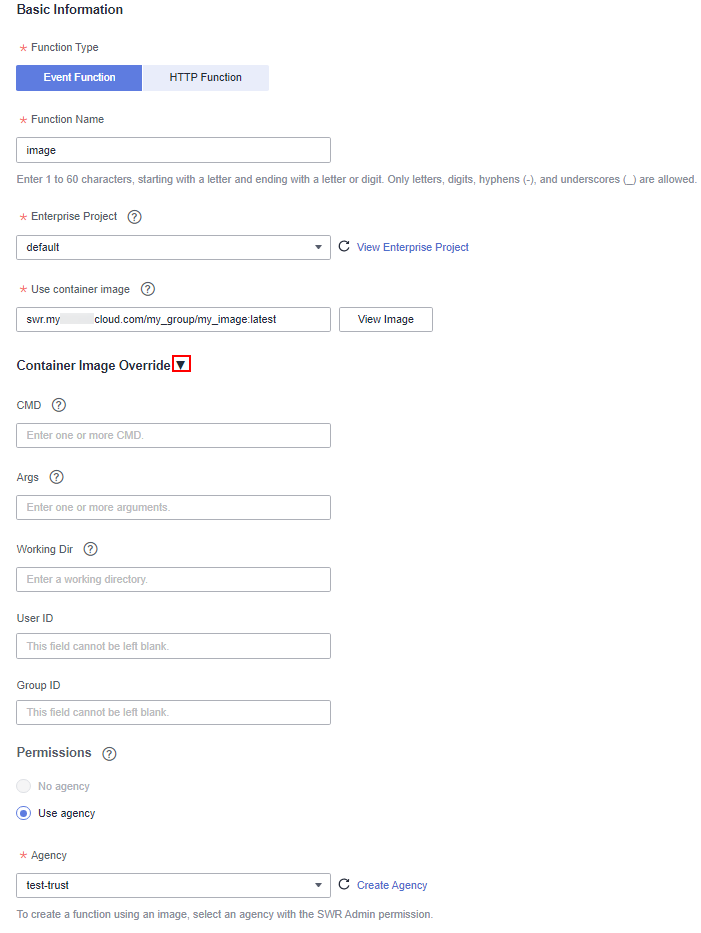Click the Args help question mark
701x933 pixels.
coord(57,477)
